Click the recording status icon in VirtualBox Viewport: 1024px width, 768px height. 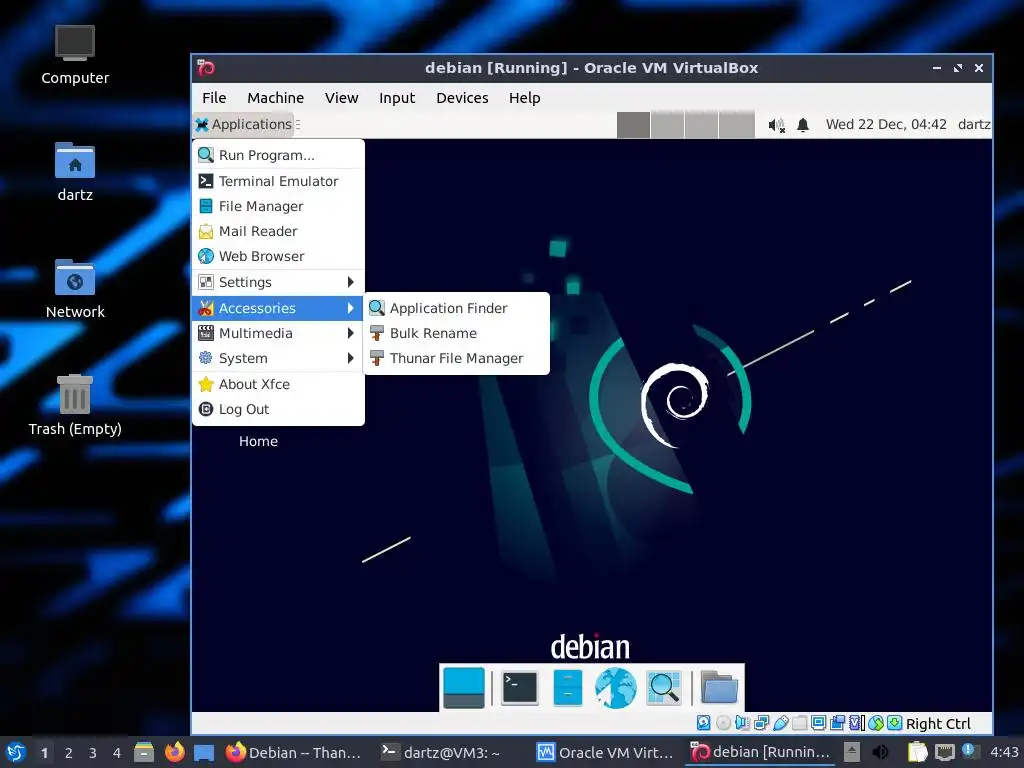[837, 723]
